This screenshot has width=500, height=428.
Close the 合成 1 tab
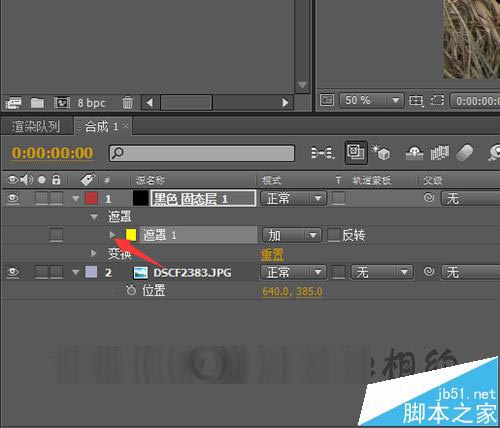pyautogui.click(x=125, y=126)
